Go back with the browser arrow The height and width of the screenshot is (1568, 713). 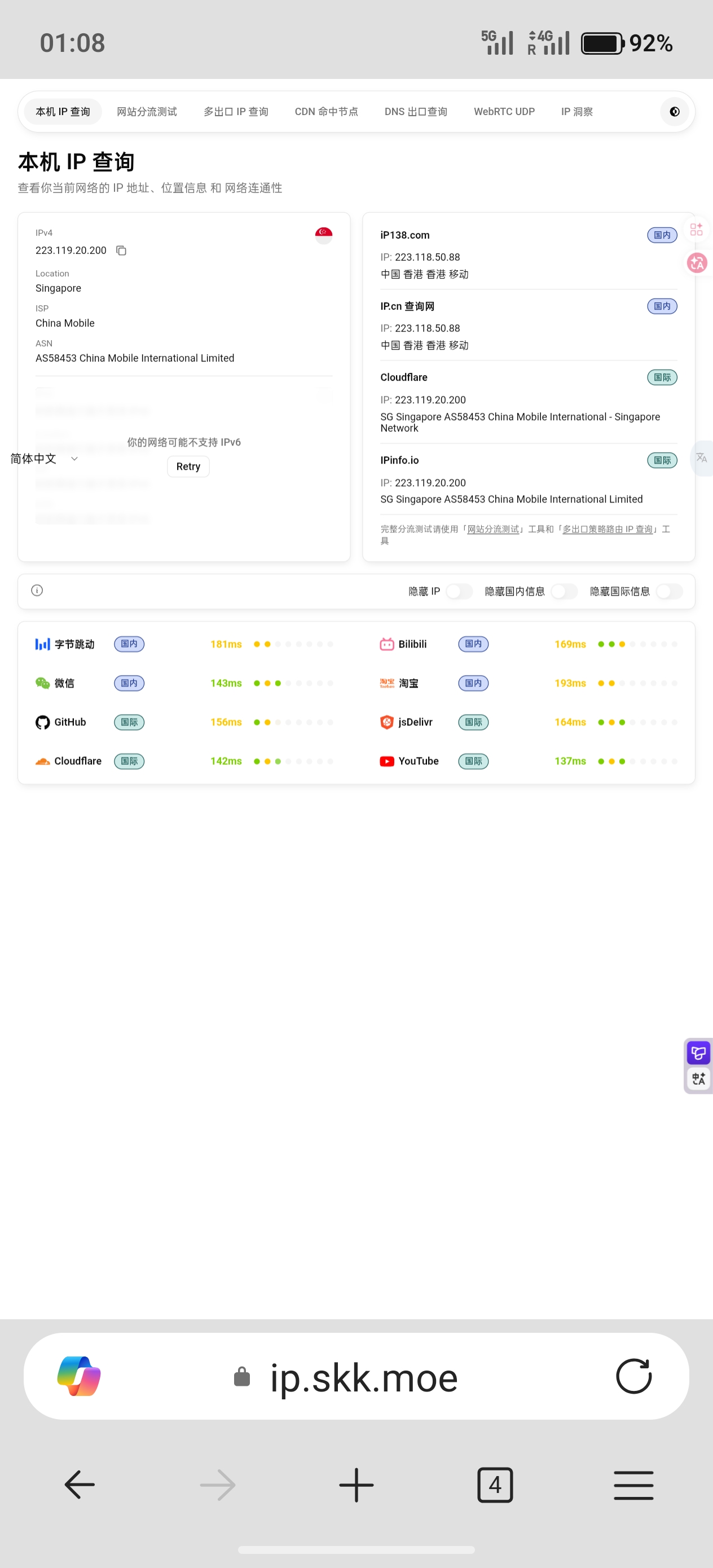pos(80,1485)
